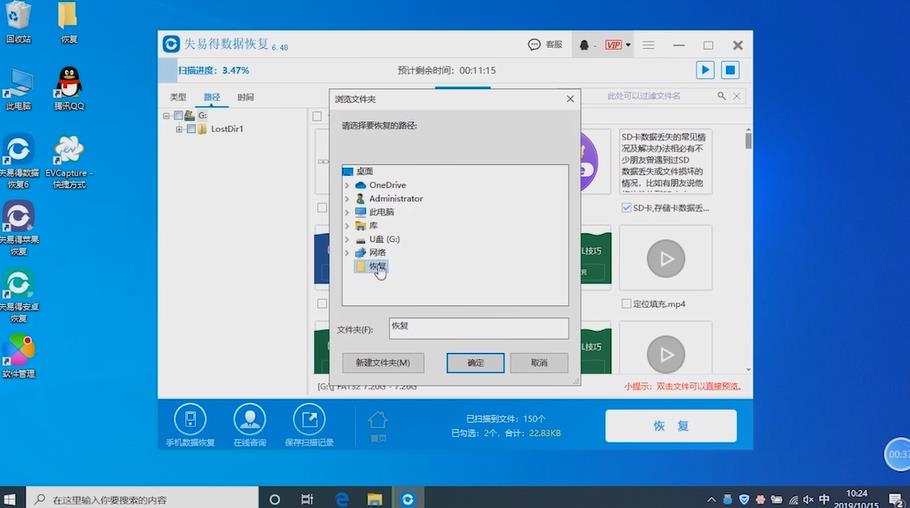910x508 pixels.
Task: Toggle the select-all checkbox above the file previews
Action: 317,116
